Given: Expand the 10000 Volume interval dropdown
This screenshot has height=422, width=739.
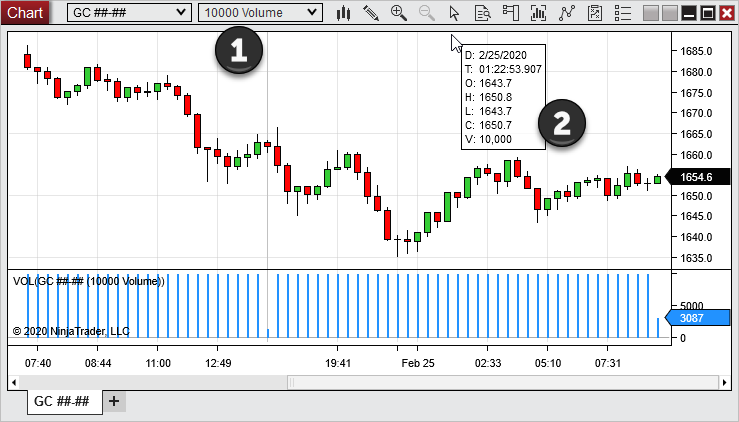Looking at the screenshot, I should [260, 13].
